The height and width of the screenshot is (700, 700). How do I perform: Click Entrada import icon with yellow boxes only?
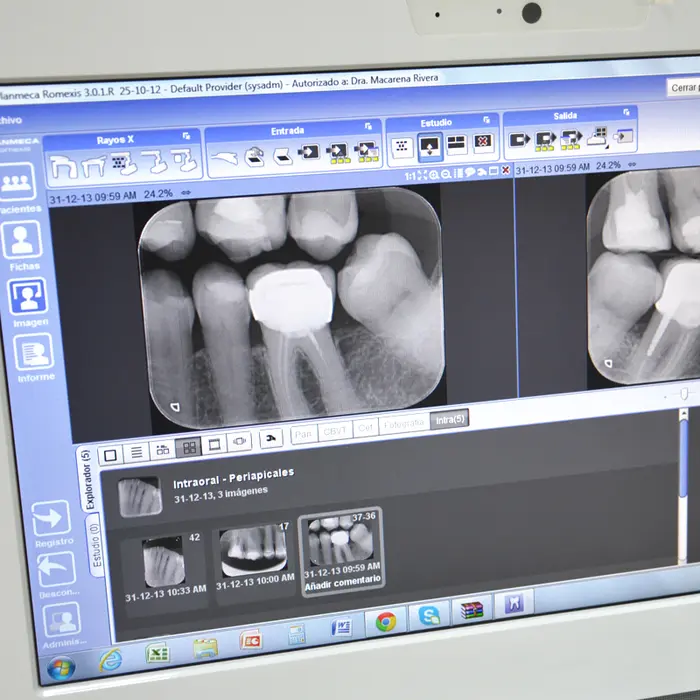coord(338,153)
